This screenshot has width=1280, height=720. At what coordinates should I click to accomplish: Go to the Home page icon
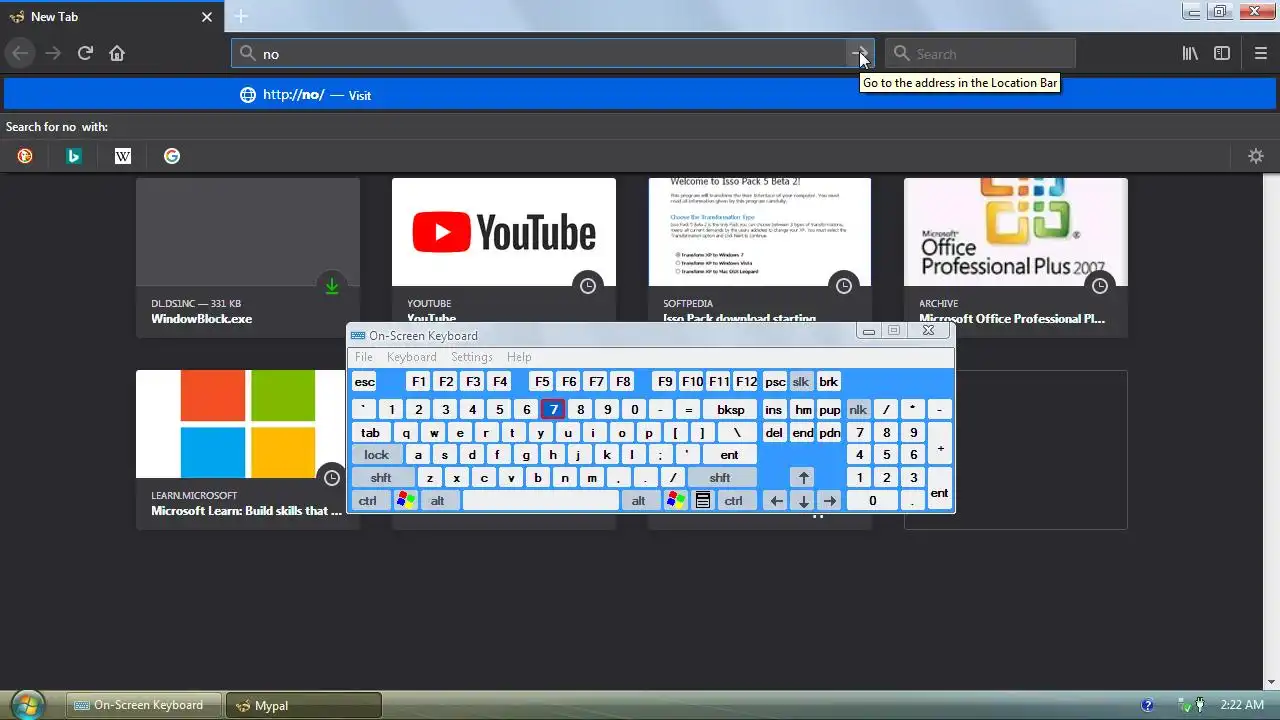117,54
